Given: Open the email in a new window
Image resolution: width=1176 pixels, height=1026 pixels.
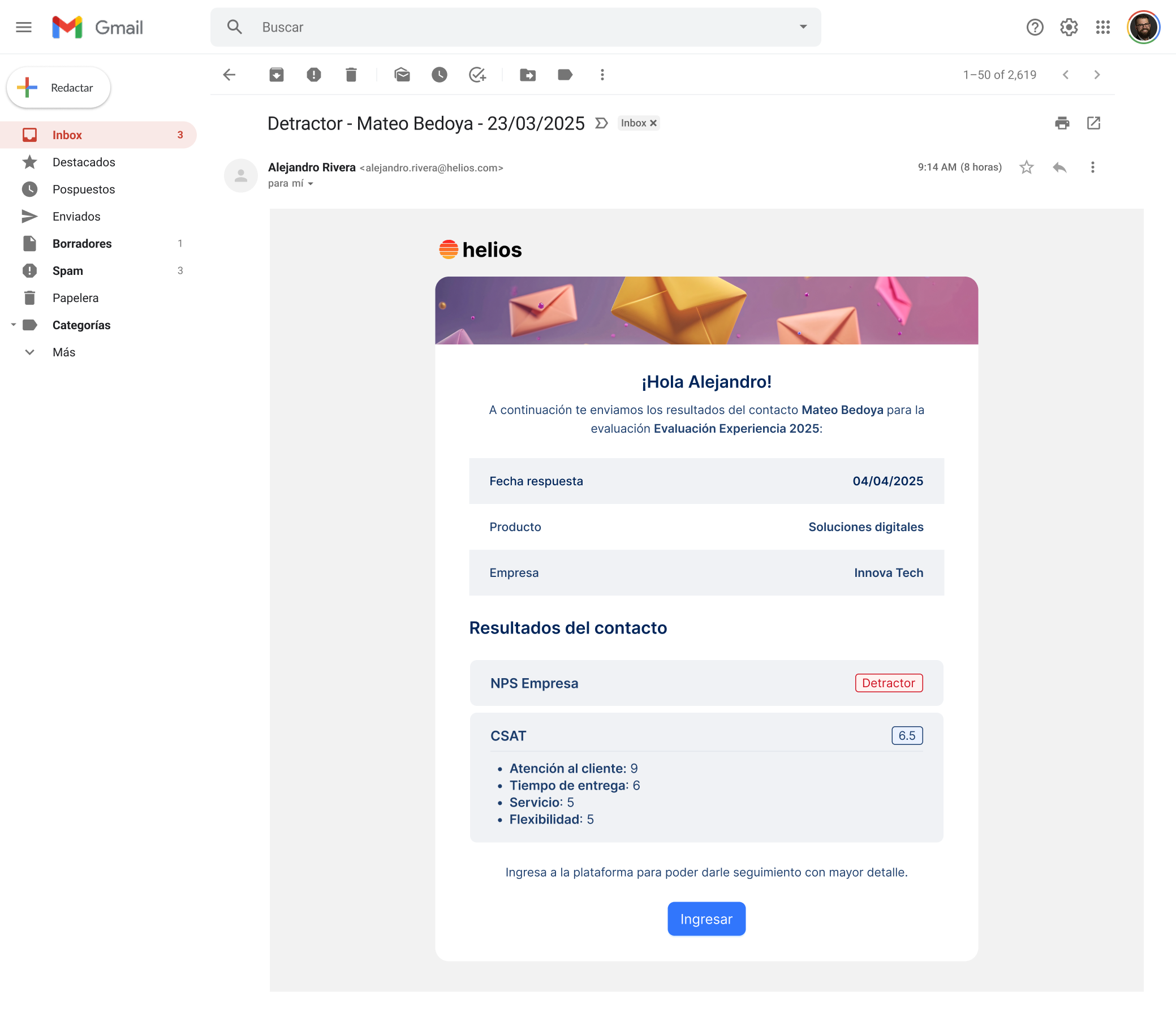Looking at the screenshot, I should click(1093, 123).
